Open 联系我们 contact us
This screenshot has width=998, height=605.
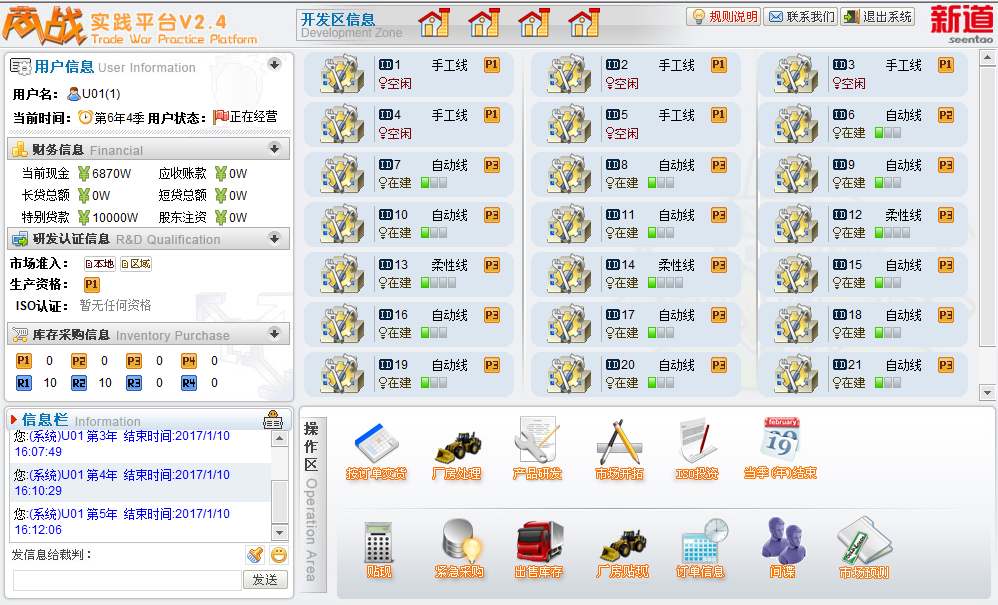point(801,17)
